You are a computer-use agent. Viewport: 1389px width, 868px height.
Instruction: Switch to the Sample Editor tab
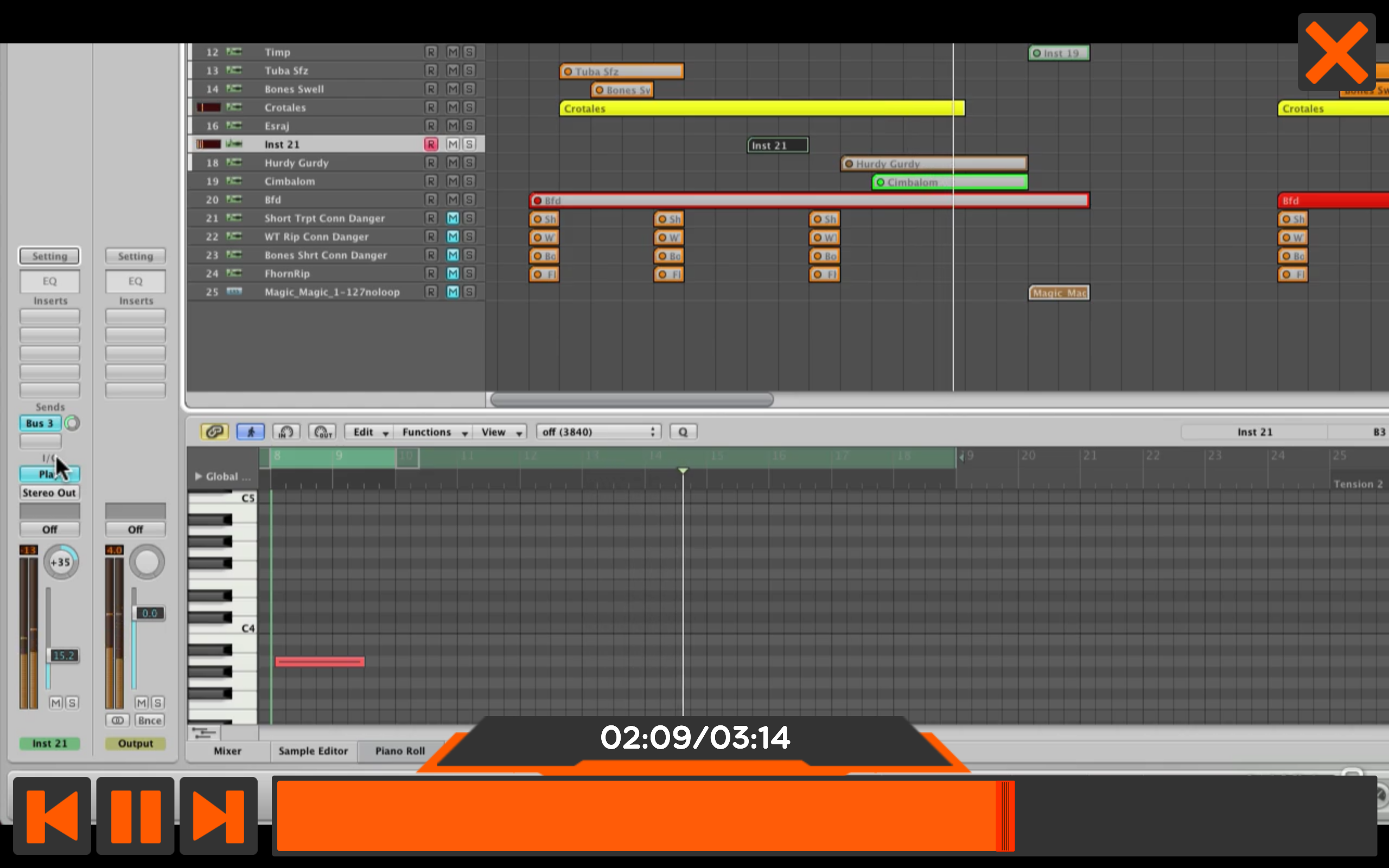click(314, 750)
